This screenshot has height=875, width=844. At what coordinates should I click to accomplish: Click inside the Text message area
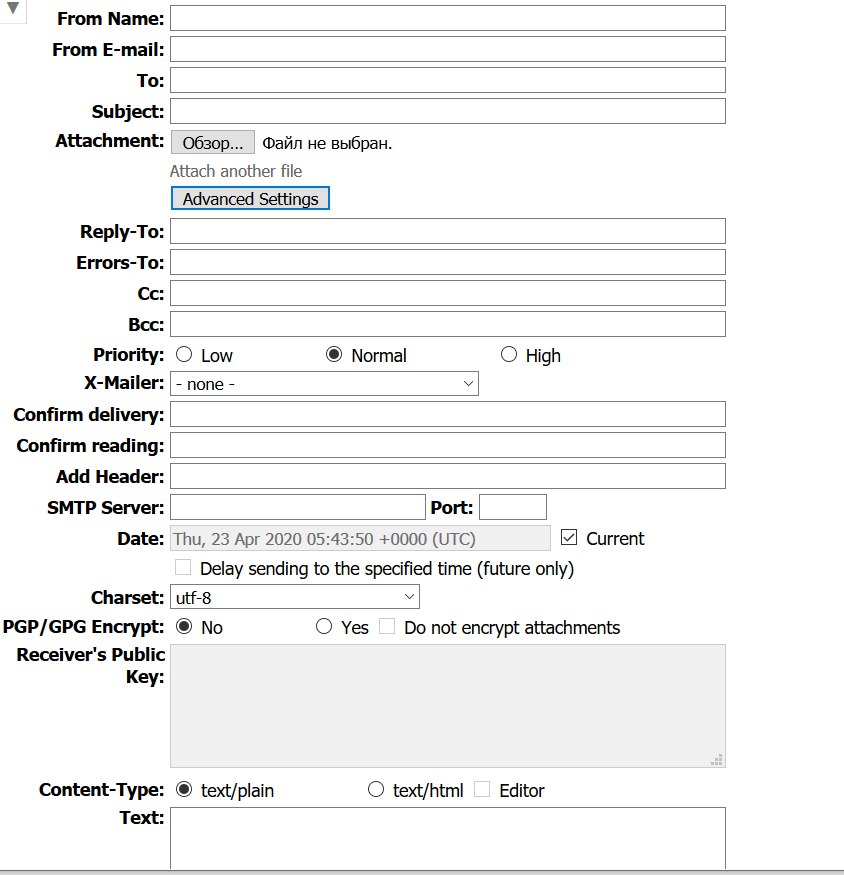447,838
